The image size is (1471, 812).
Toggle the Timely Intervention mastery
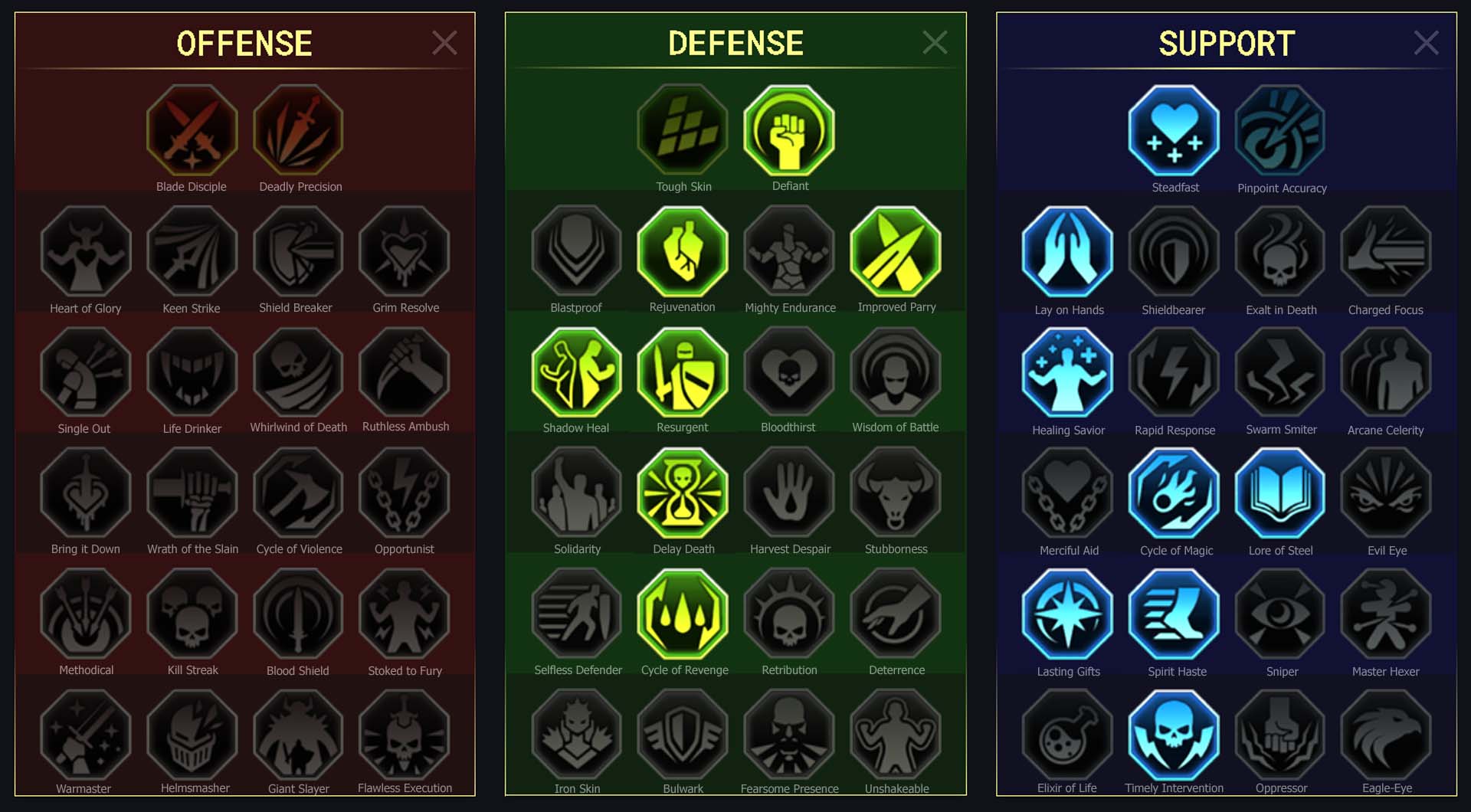pyautogui.click(x=1175, y=735)
